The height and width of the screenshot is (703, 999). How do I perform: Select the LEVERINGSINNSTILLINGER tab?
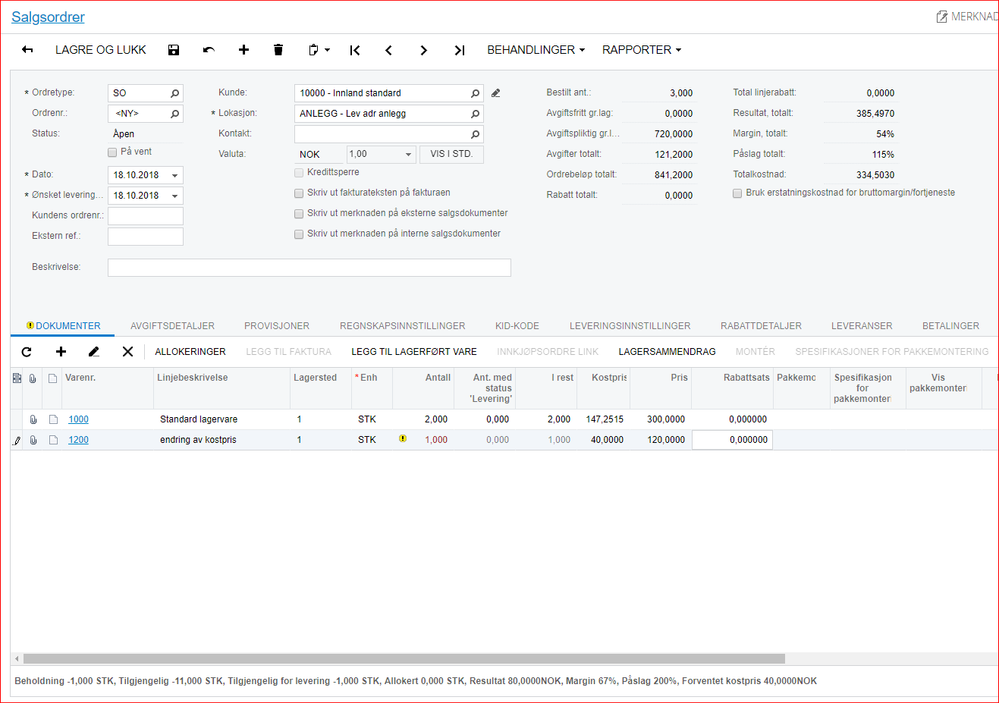[x=629, y=326]
